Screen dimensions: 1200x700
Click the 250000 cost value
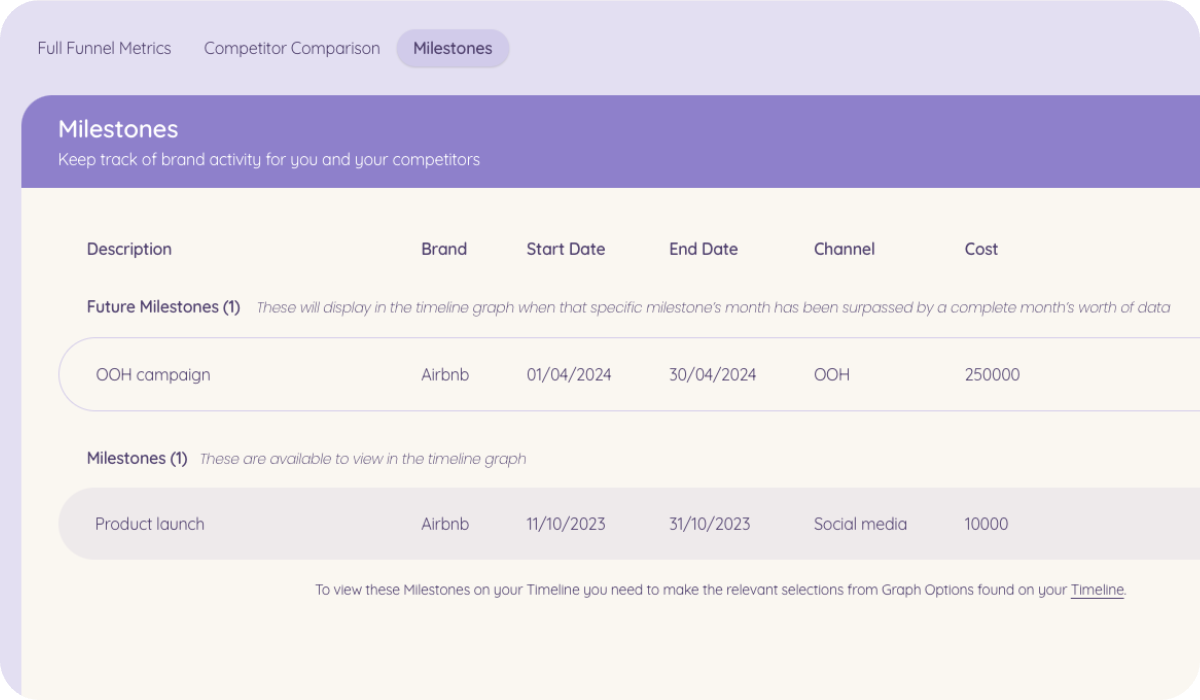(992, 375)
